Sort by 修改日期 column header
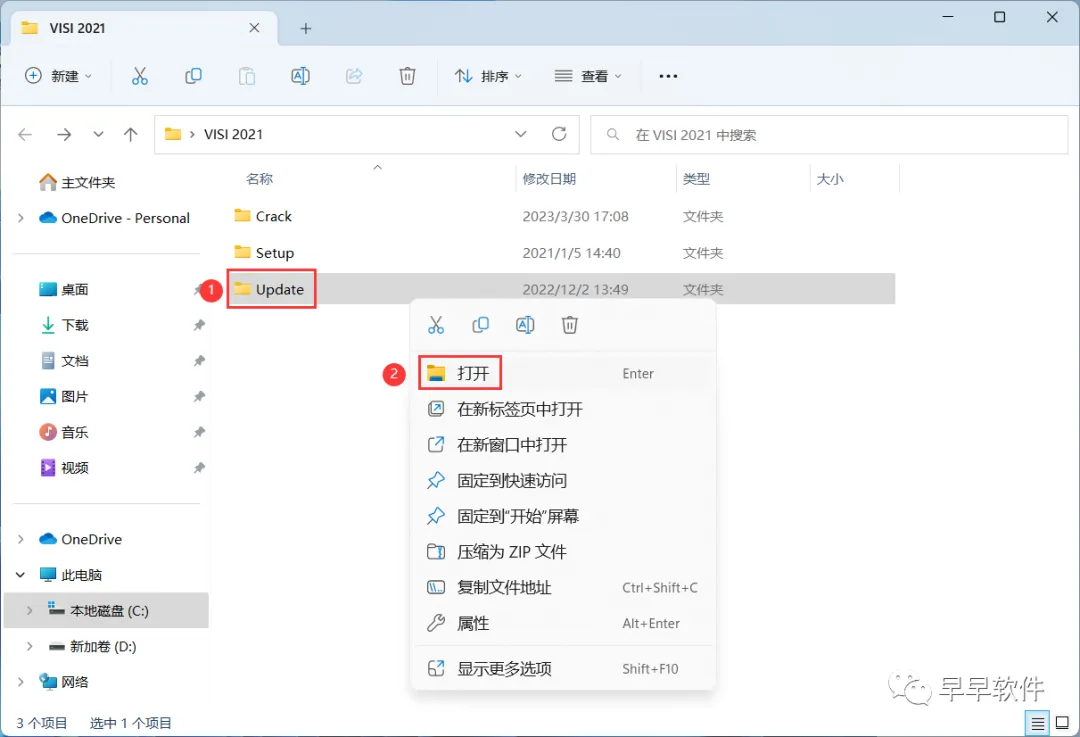The image size is (1080, 737). [x=549, y=179]
